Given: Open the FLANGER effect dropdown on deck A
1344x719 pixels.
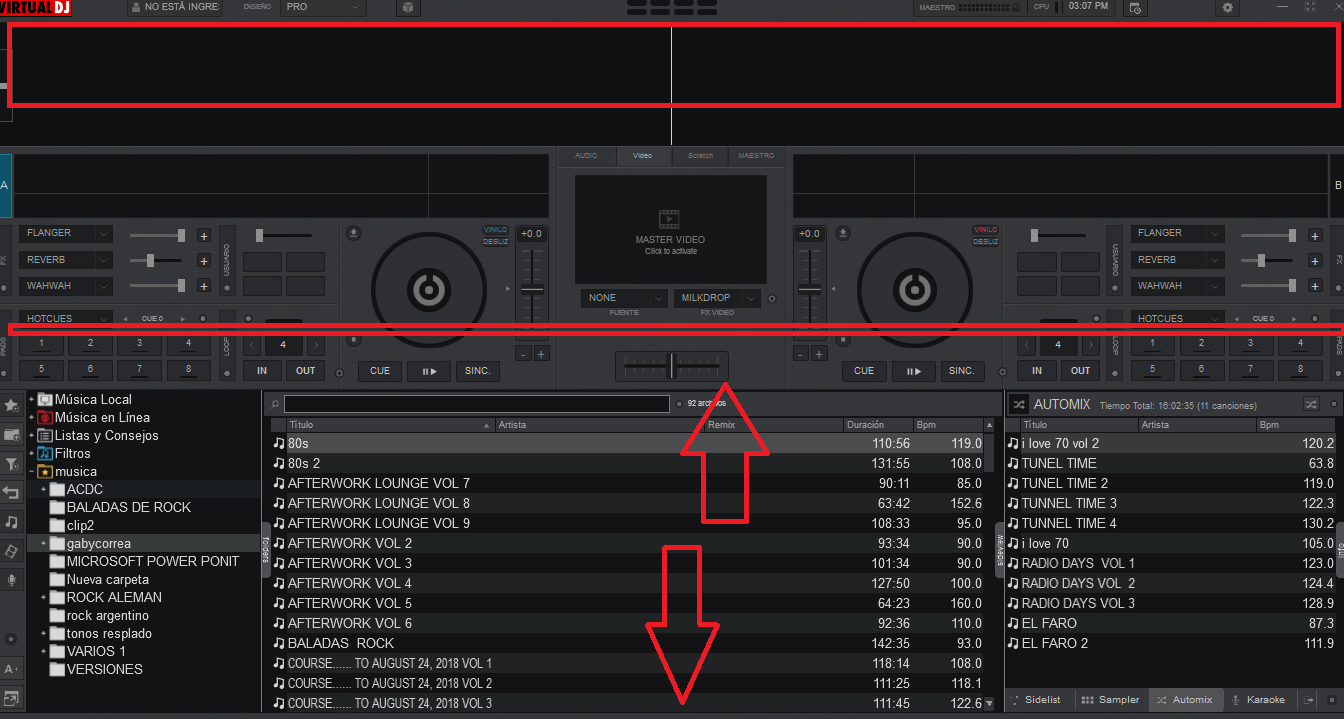Looking at the screenshot, I should pyautogui.click(x=65, y=233).
